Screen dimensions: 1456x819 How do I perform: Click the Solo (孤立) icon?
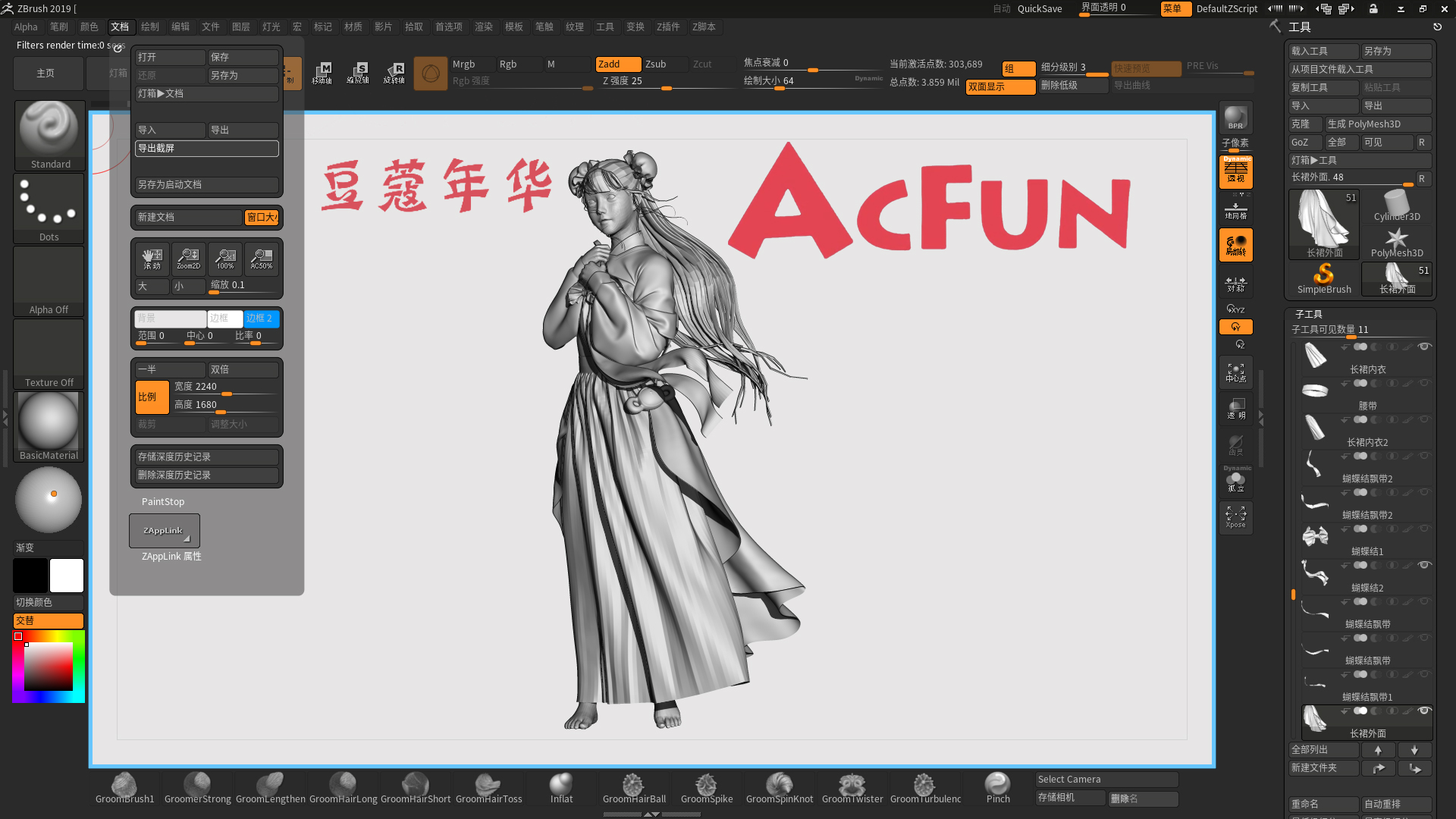tap(1235, 481)
